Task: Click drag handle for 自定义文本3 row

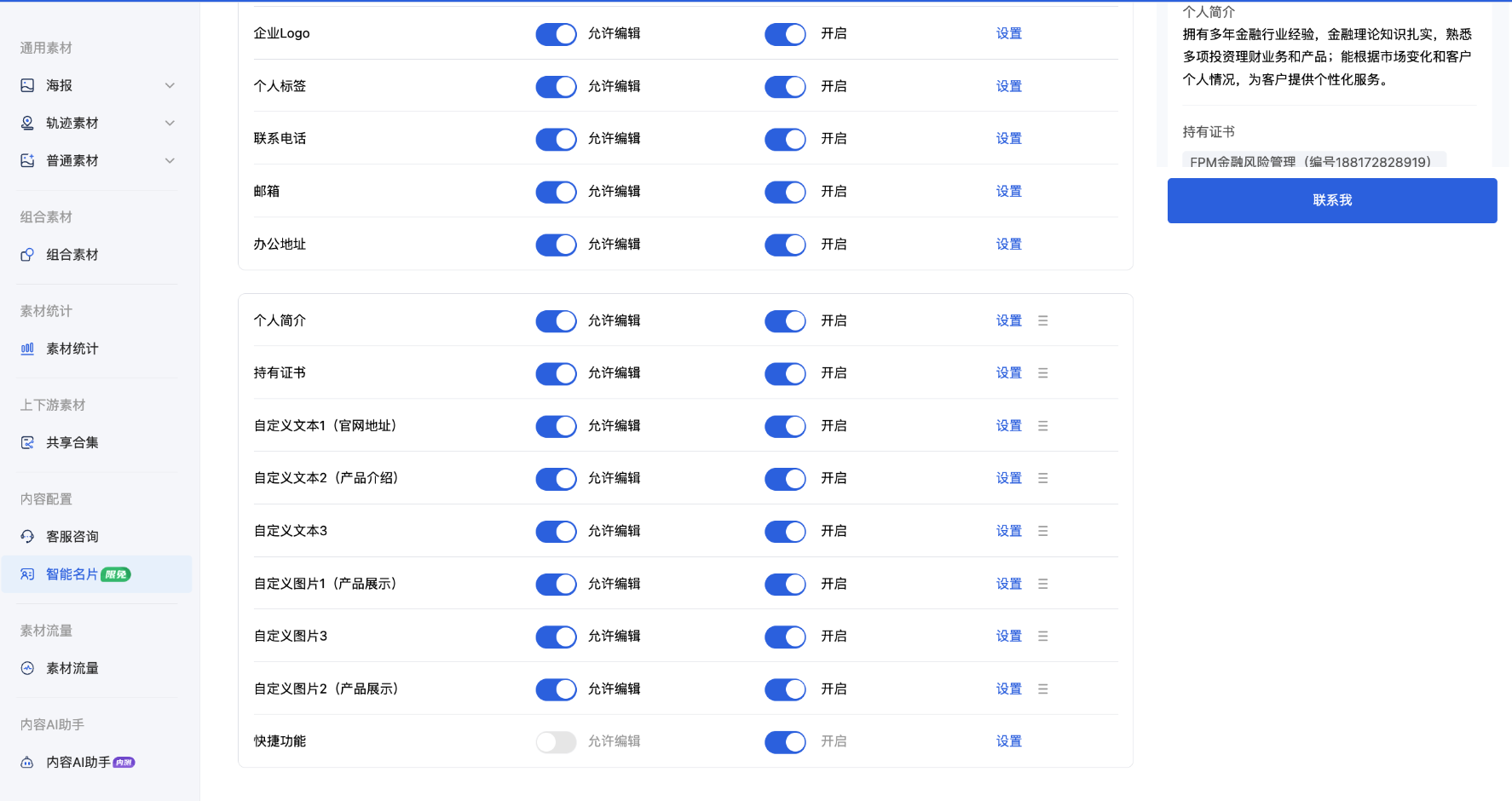Action: tap(1042, 531)
